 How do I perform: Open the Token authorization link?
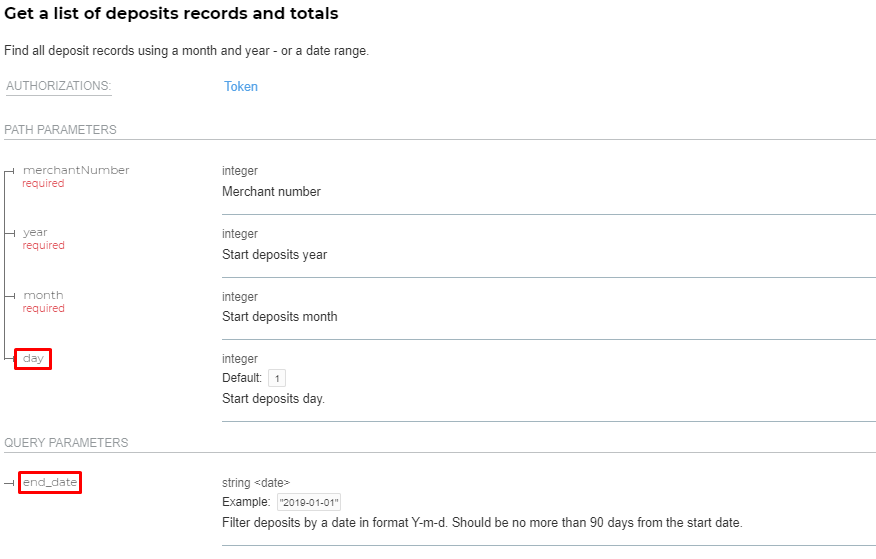coord(241,87)
